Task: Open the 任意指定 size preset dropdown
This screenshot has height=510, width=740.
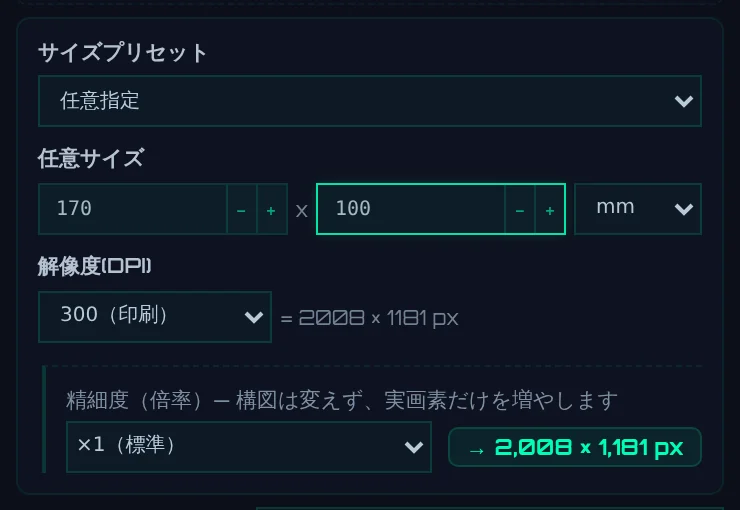Action: coord(370,101)
